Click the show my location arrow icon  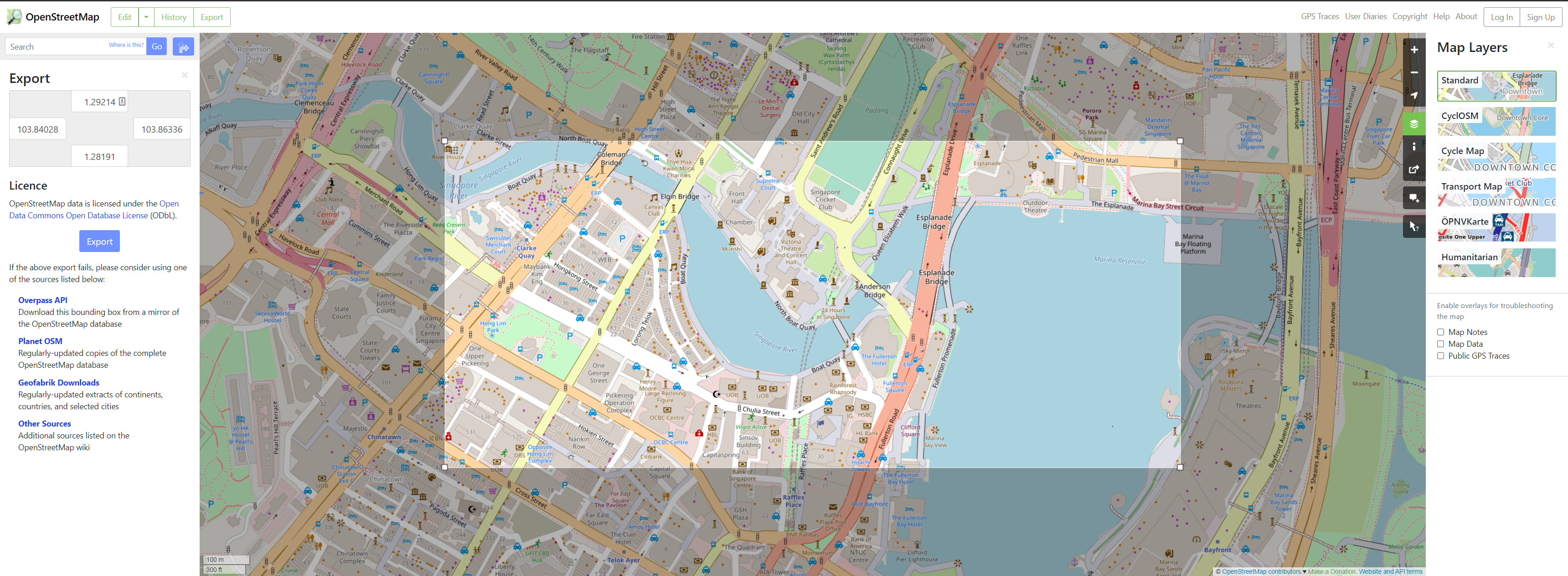pos(1414,95)
